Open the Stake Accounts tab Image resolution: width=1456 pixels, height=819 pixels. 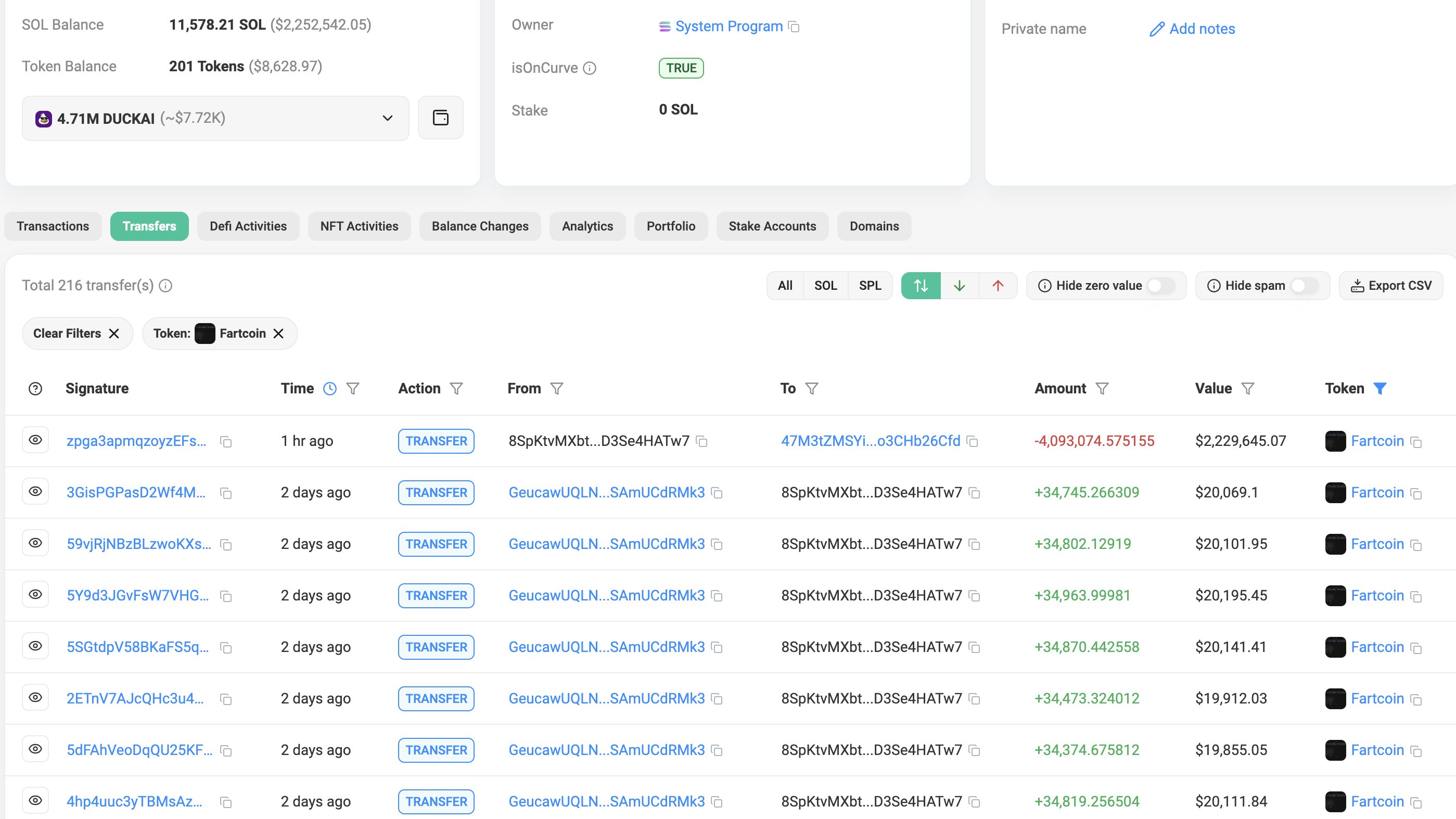pos(772,226)
